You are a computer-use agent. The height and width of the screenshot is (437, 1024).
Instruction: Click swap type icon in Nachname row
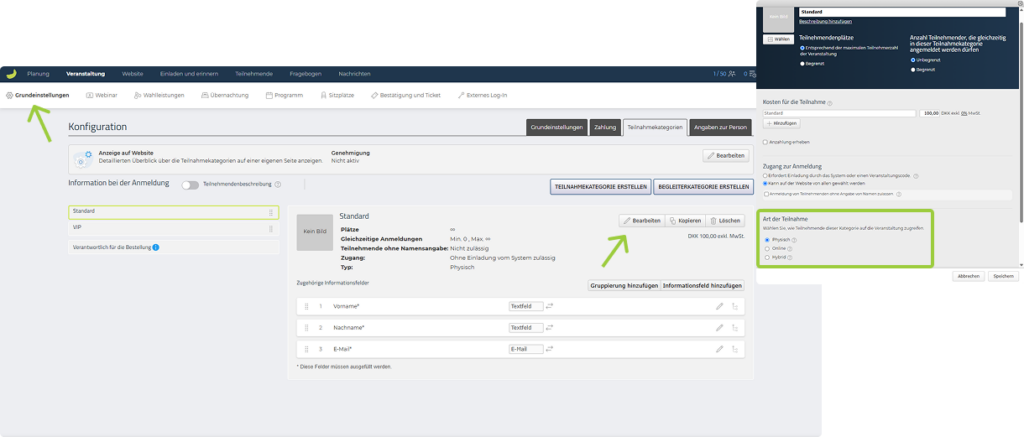(x=550, y=328)
